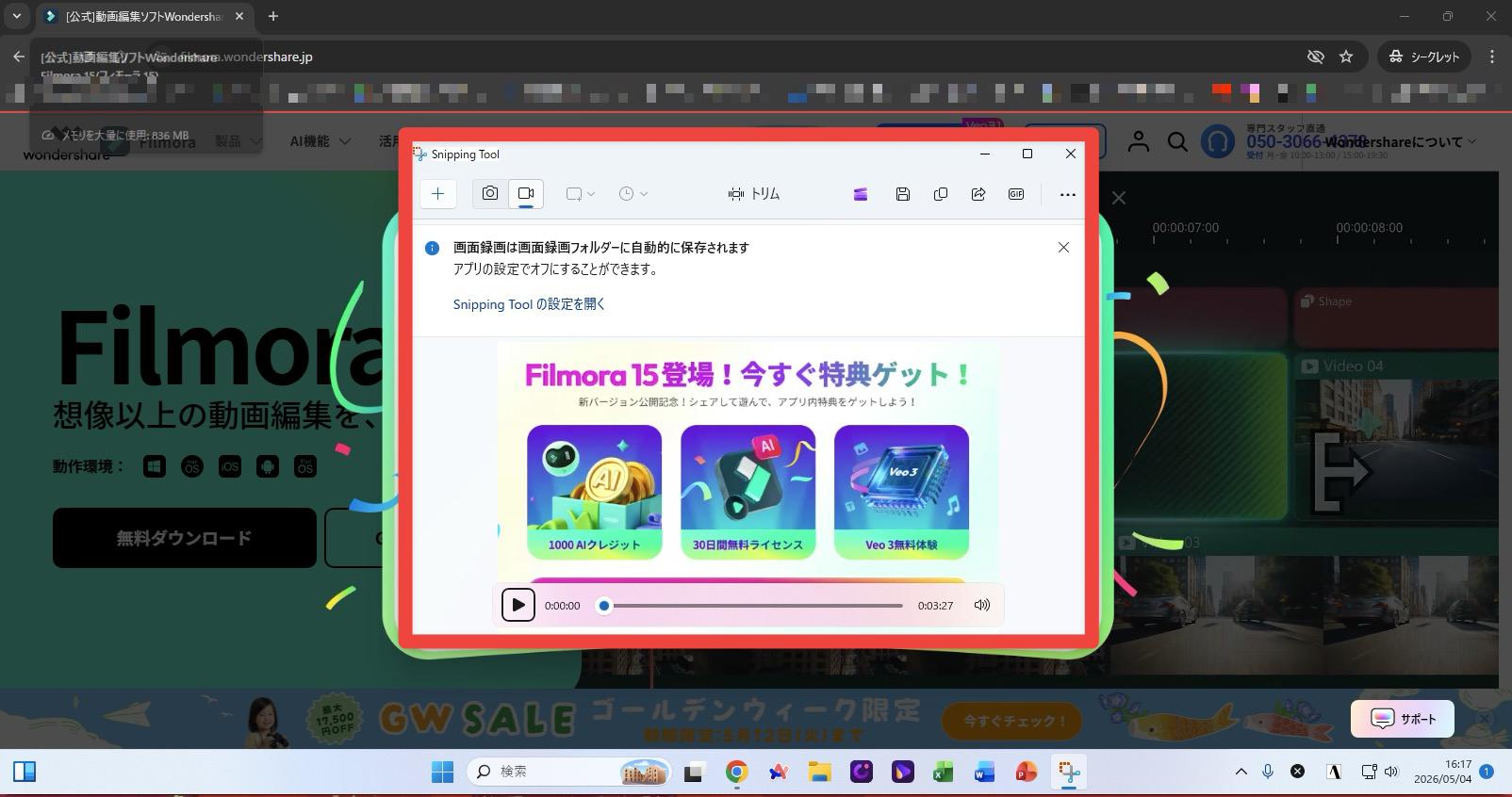1512x797 pixels.
Task: Open the widgets panel on taskbar left
Action: [x=25, y=772]
